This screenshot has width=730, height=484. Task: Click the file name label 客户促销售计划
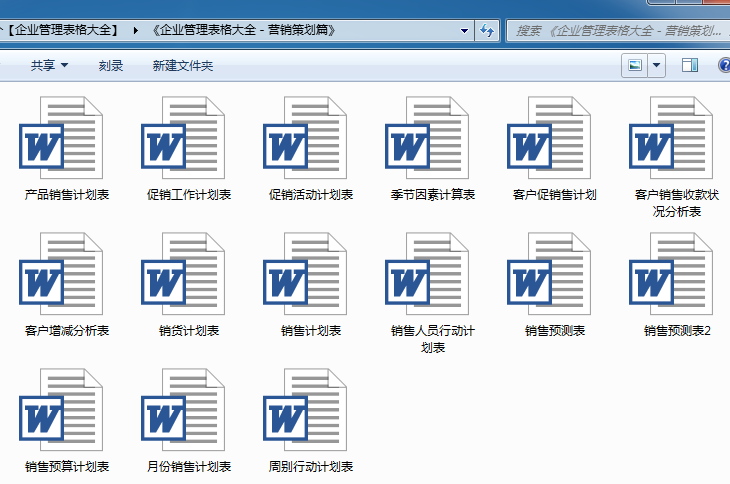[555, 195]
